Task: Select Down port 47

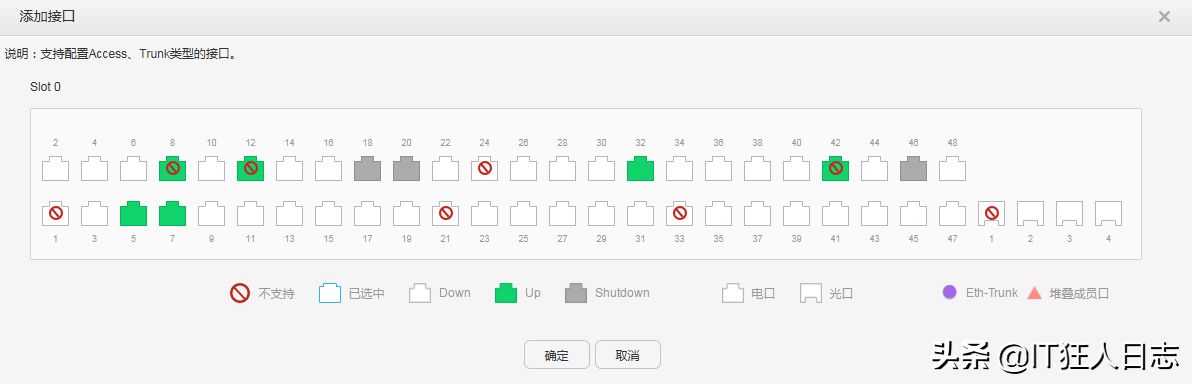Action: point(953,214)
